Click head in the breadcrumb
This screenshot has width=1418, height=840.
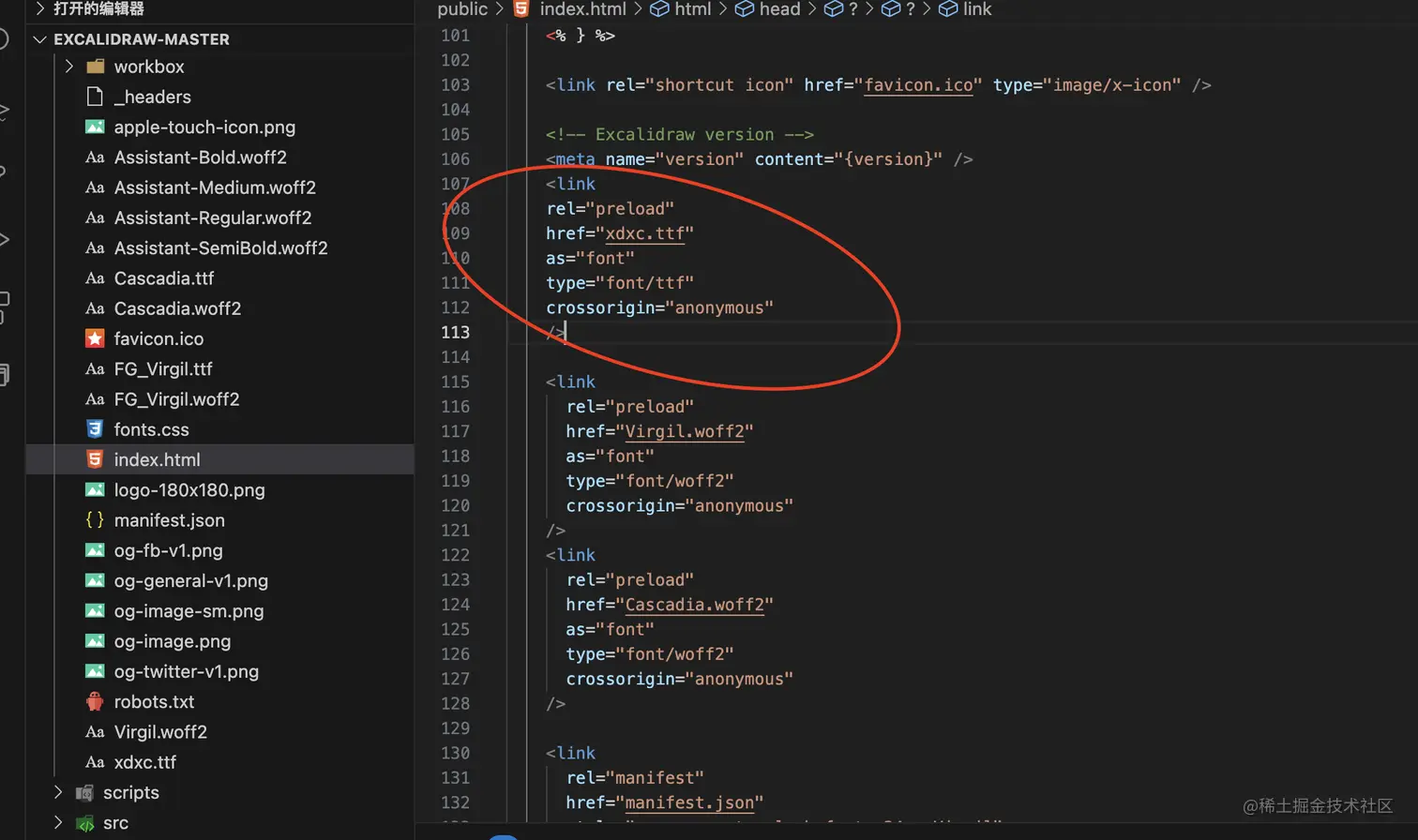(780, 8)
